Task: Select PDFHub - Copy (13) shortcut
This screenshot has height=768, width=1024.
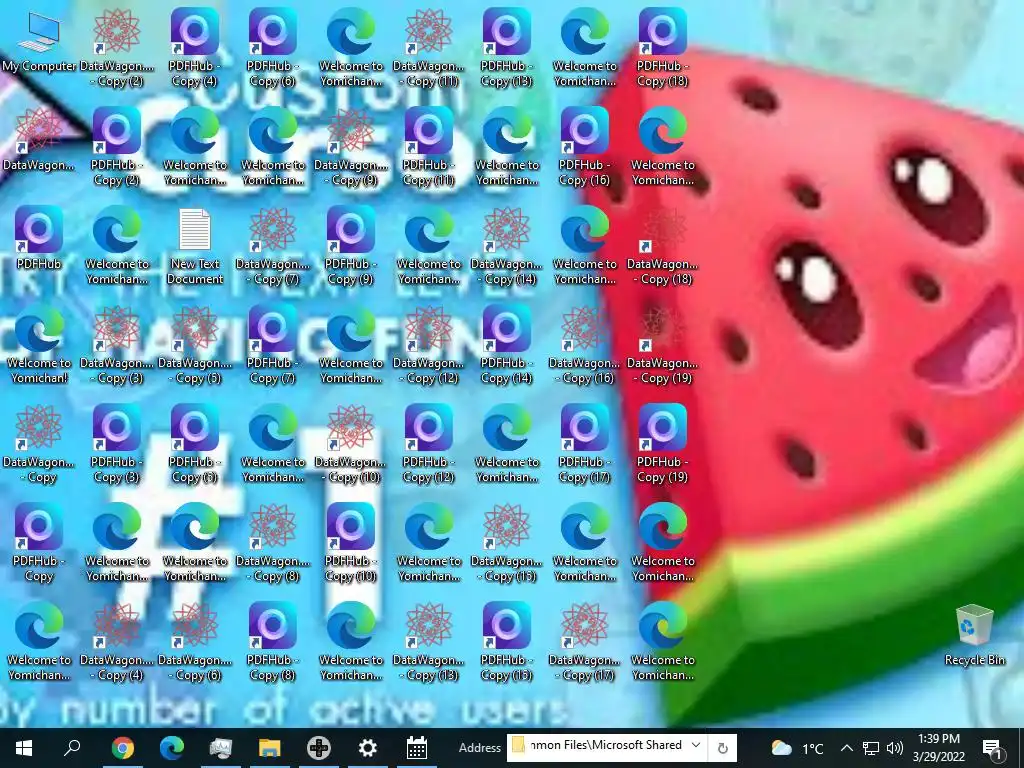Action: coord(506,49)
